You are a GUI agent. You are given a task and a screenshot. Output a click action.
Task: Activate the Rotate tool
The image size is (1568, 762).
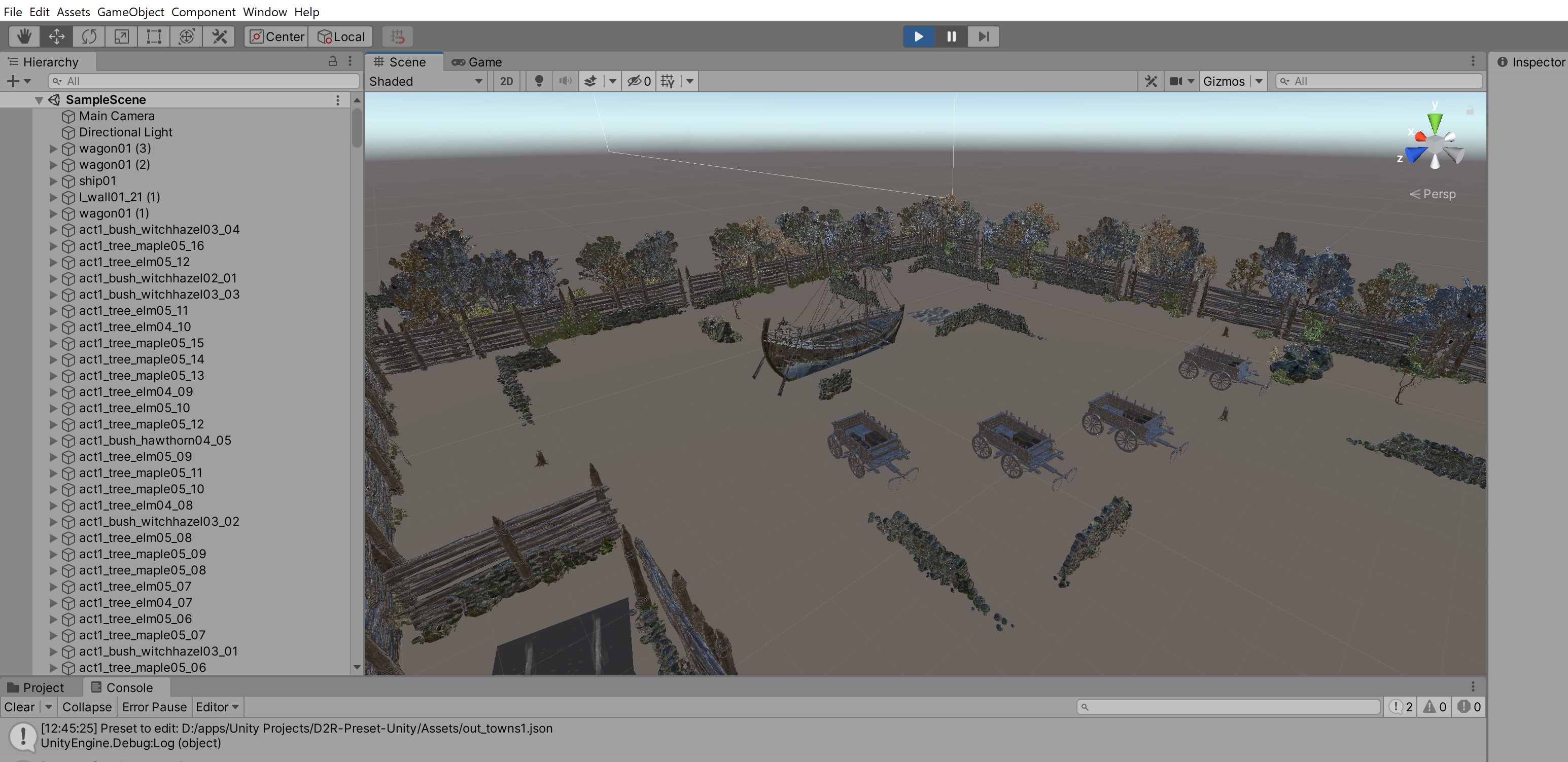[x=89, y=37]
